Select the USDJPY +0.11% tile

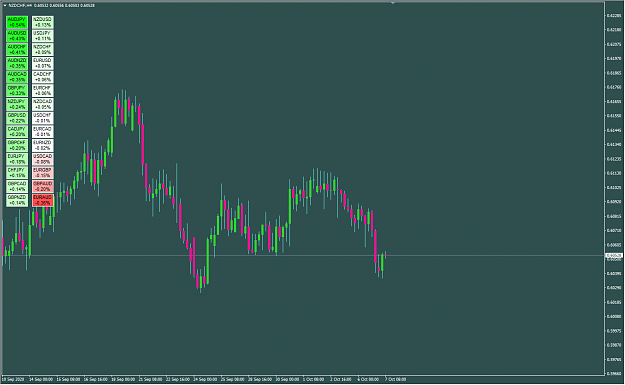43,36
